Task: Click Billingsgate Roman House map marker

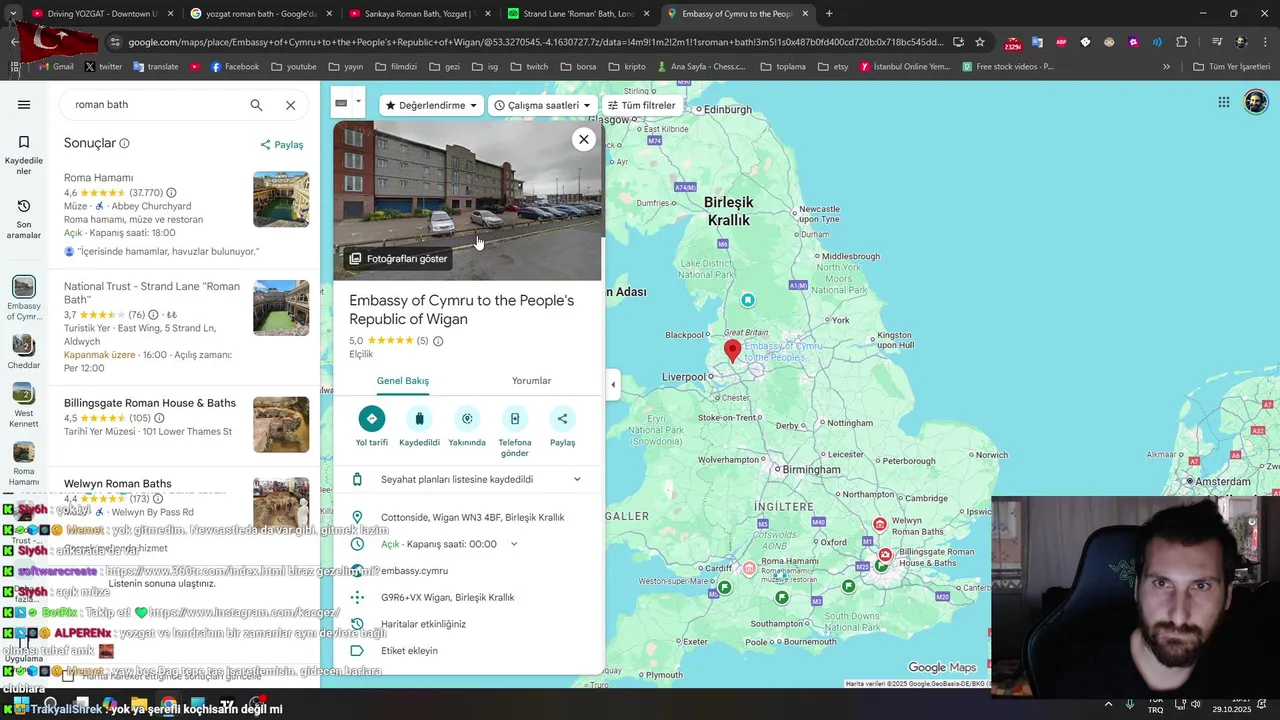Action: (x=885, y=555)
